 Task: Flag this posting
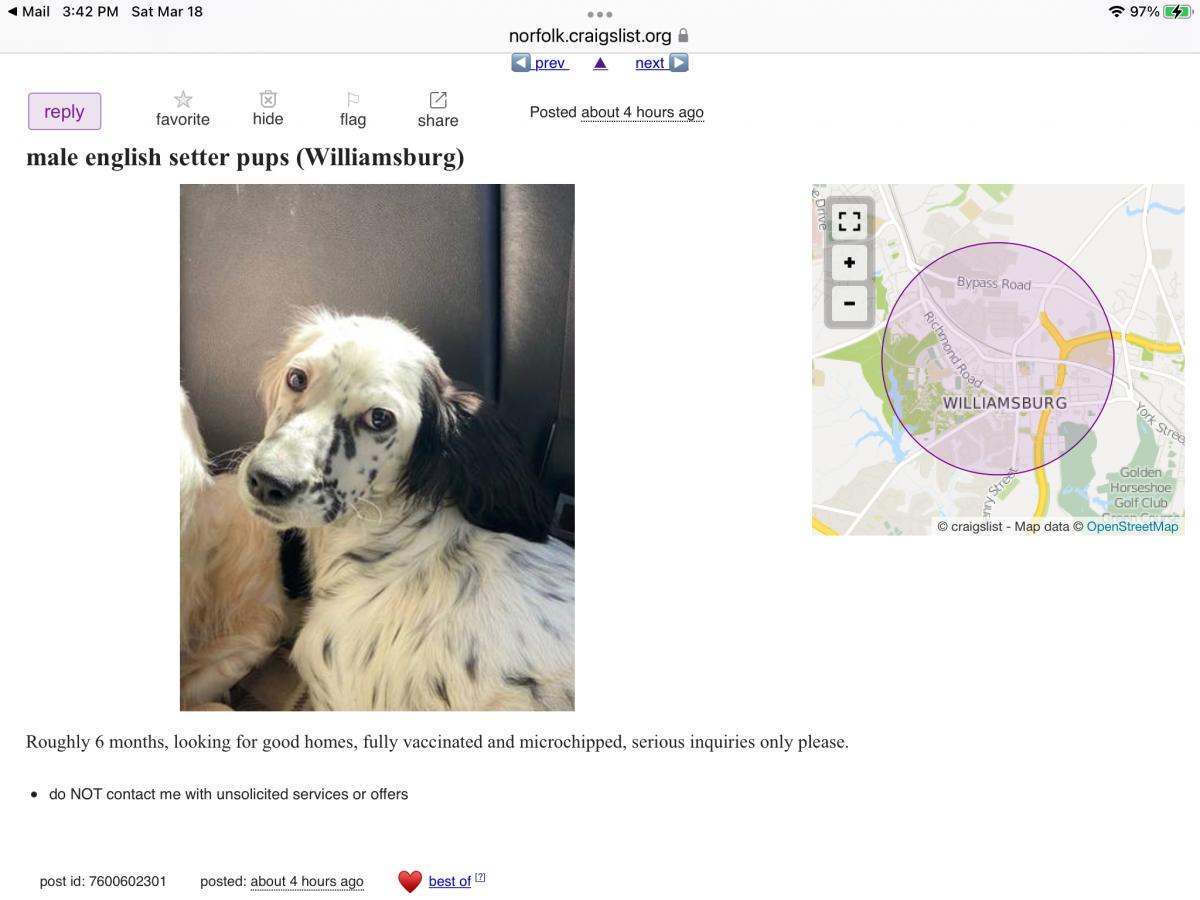pyautogui.click(x=353, y=99)
